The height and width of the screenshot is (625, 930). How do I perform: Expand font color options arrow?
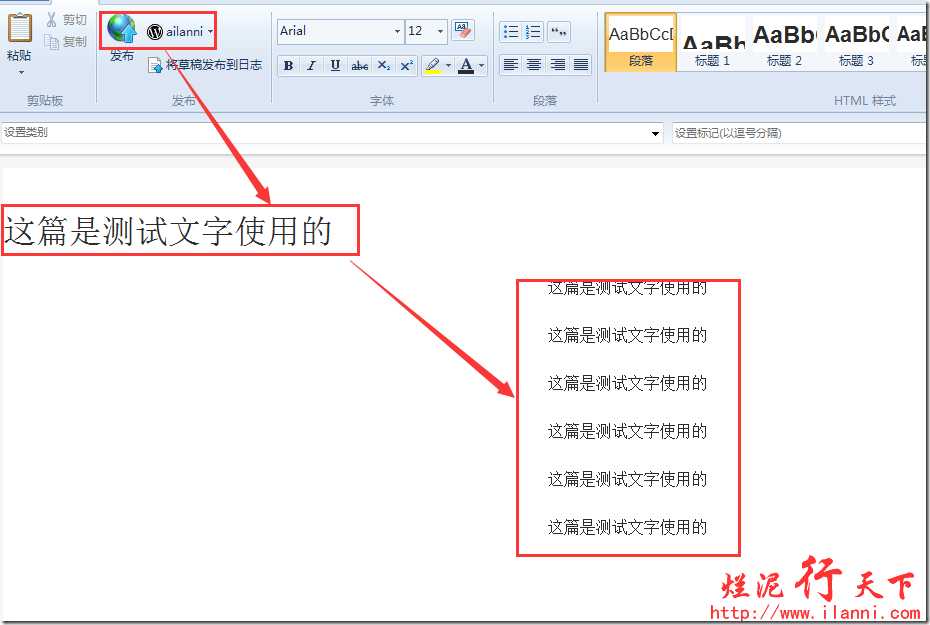pyautogui.click(x=482, y=65)
